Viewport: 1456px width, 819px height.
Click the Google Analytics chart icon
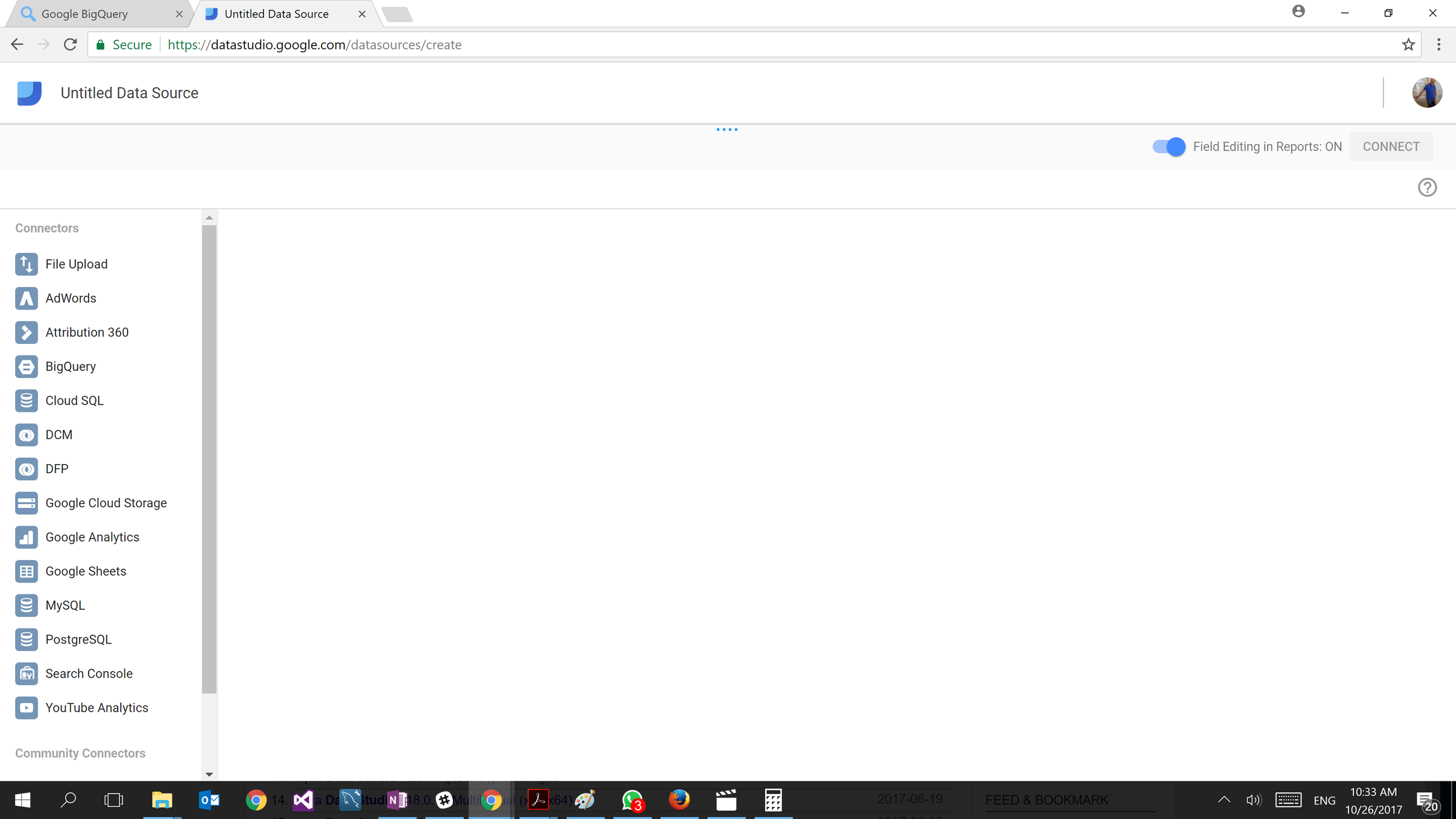click(26, 537)
